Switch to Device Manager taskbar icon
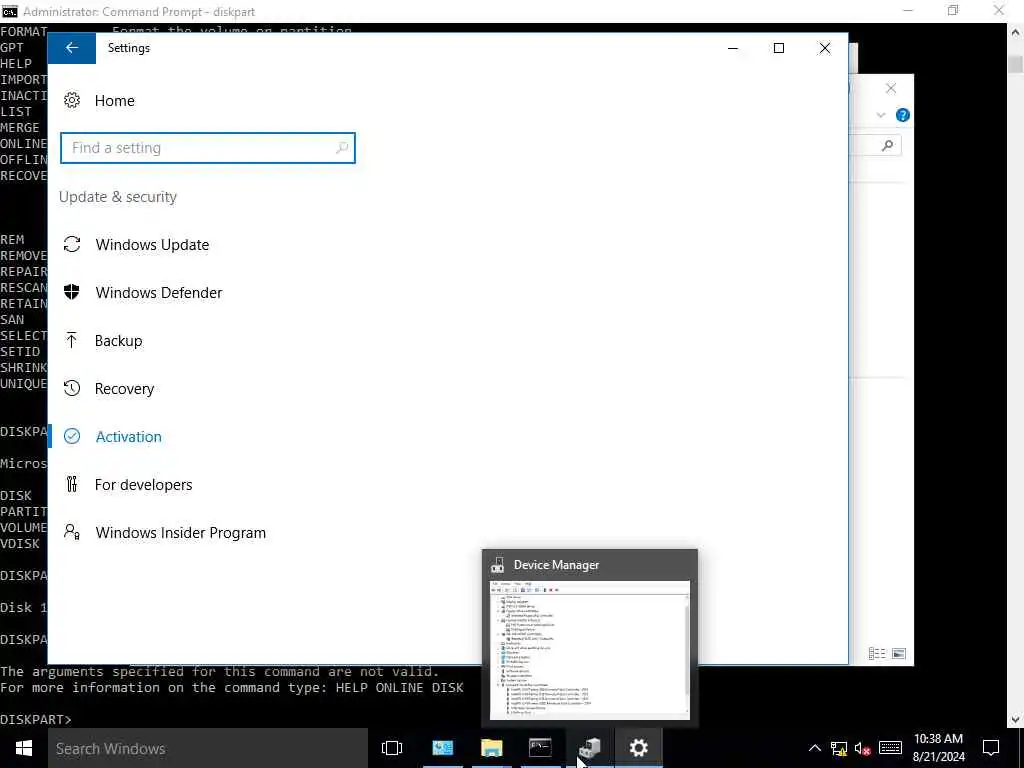Screen dimensions: 1024x768 click(x=590, y=748)
